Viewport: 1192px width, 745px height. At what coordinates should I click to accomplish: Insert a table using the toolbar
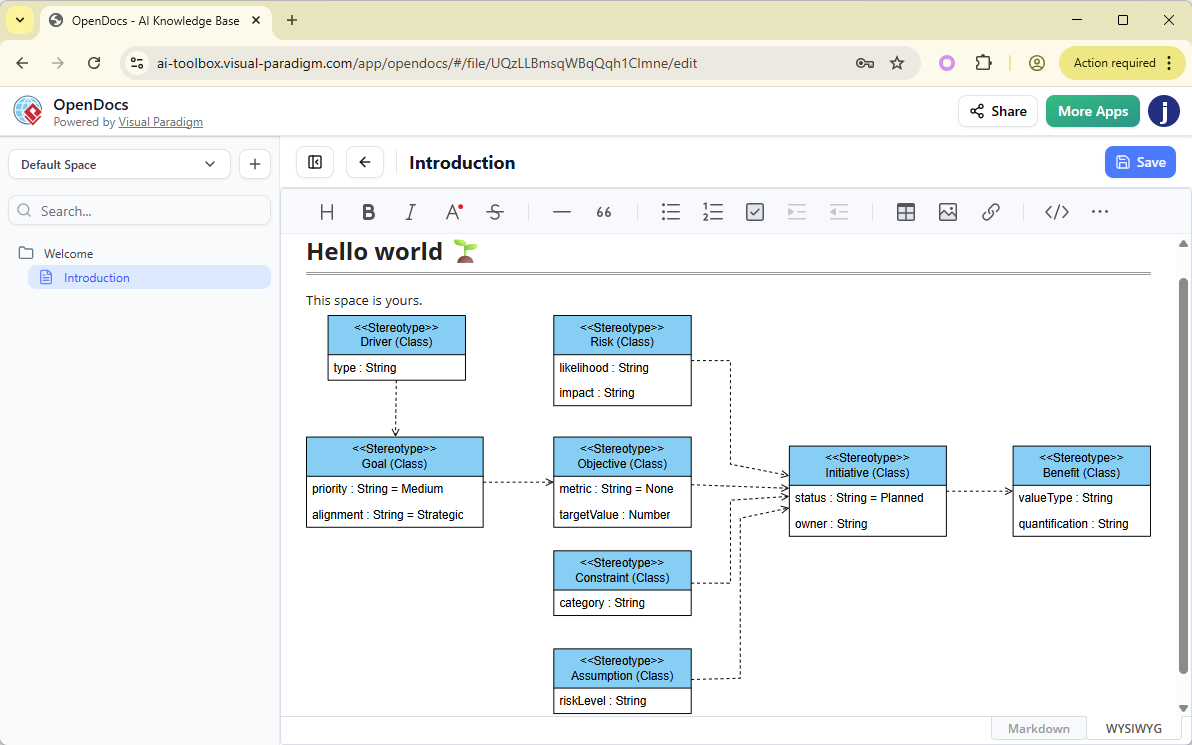[x=905, y=211]
